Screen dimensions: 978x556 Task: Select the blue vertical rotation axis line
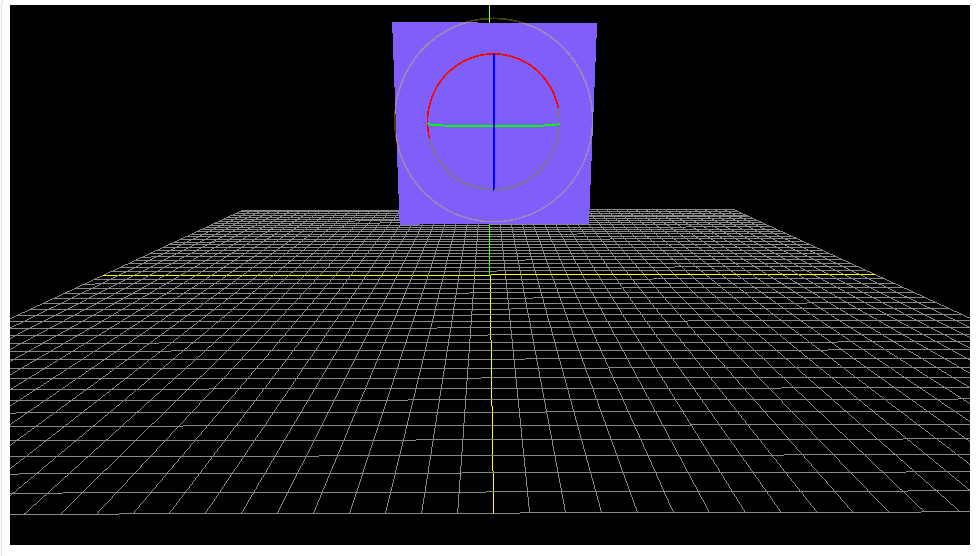point(494,122)
